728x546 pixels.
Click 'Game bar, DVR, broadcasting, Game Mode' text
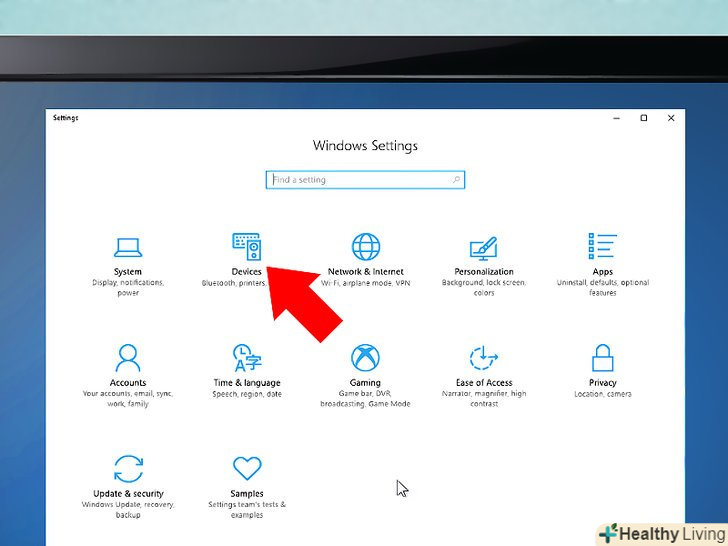coord(365,399)
